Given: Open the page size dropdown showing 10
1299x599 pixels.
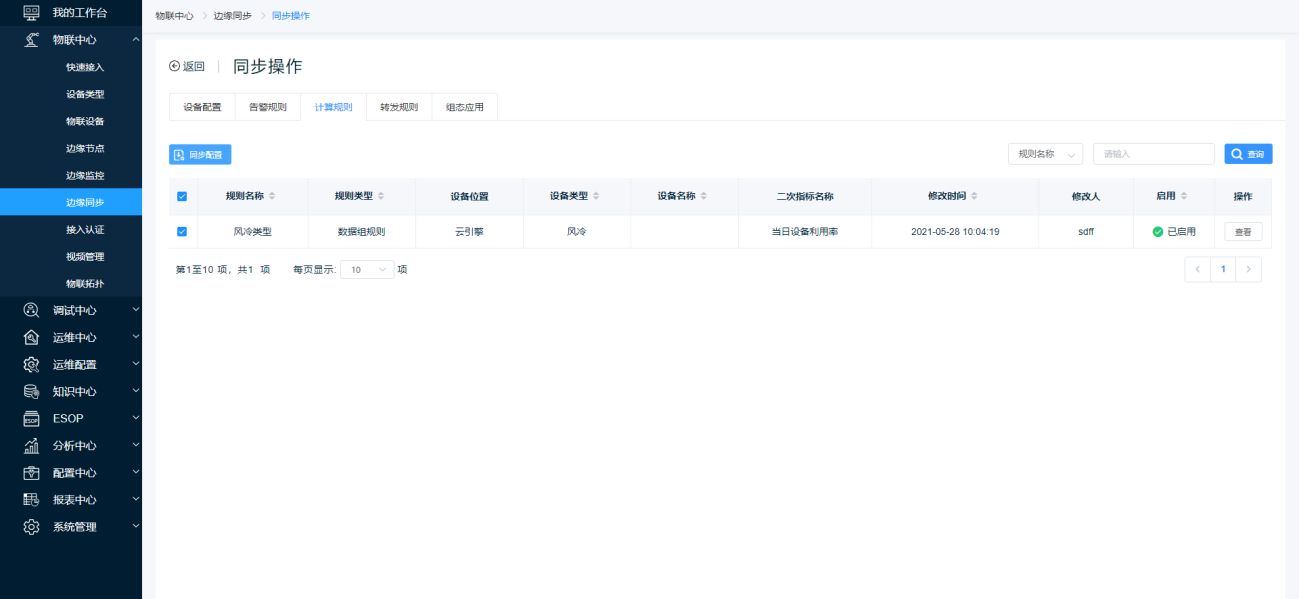Looking at the screenshot, I should click(x=367, y=269).
